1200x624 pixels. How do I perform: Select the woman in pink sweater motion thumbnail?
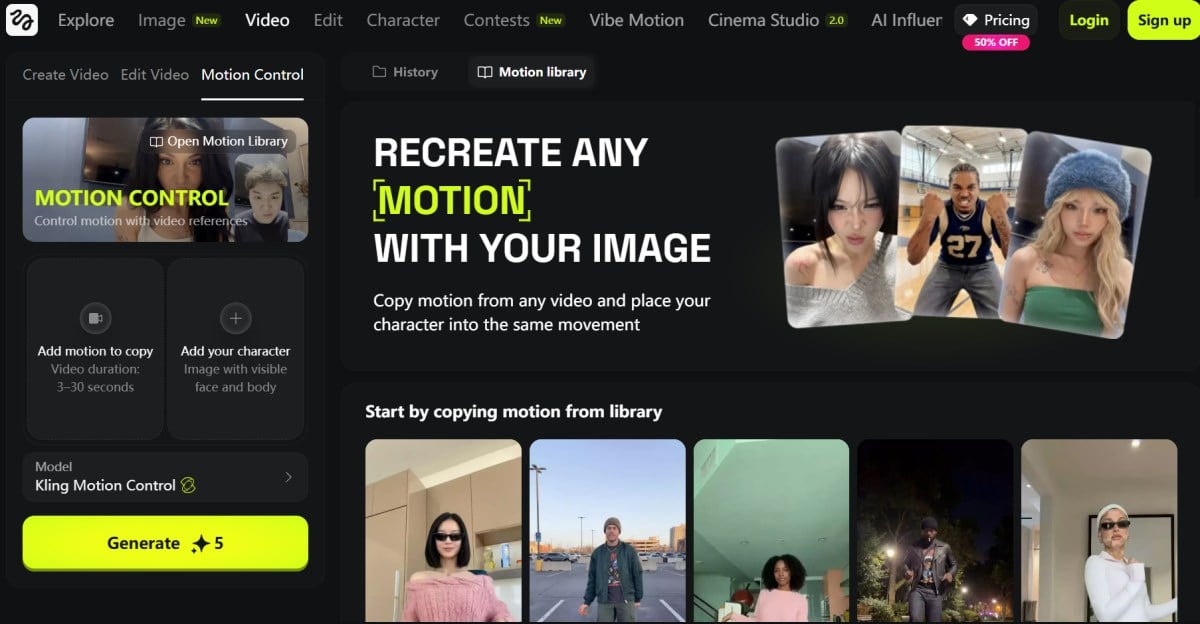click(x=443, y=530)
